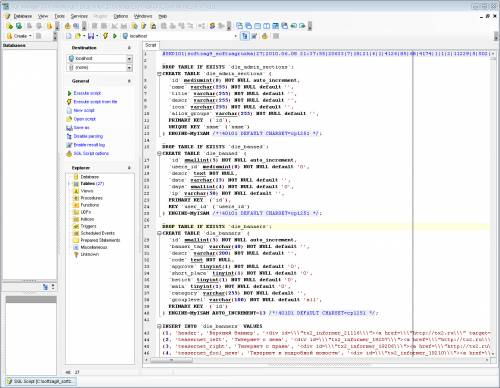
Task: Open the localhost dropdown in the Destination panel
Action: 129,59
